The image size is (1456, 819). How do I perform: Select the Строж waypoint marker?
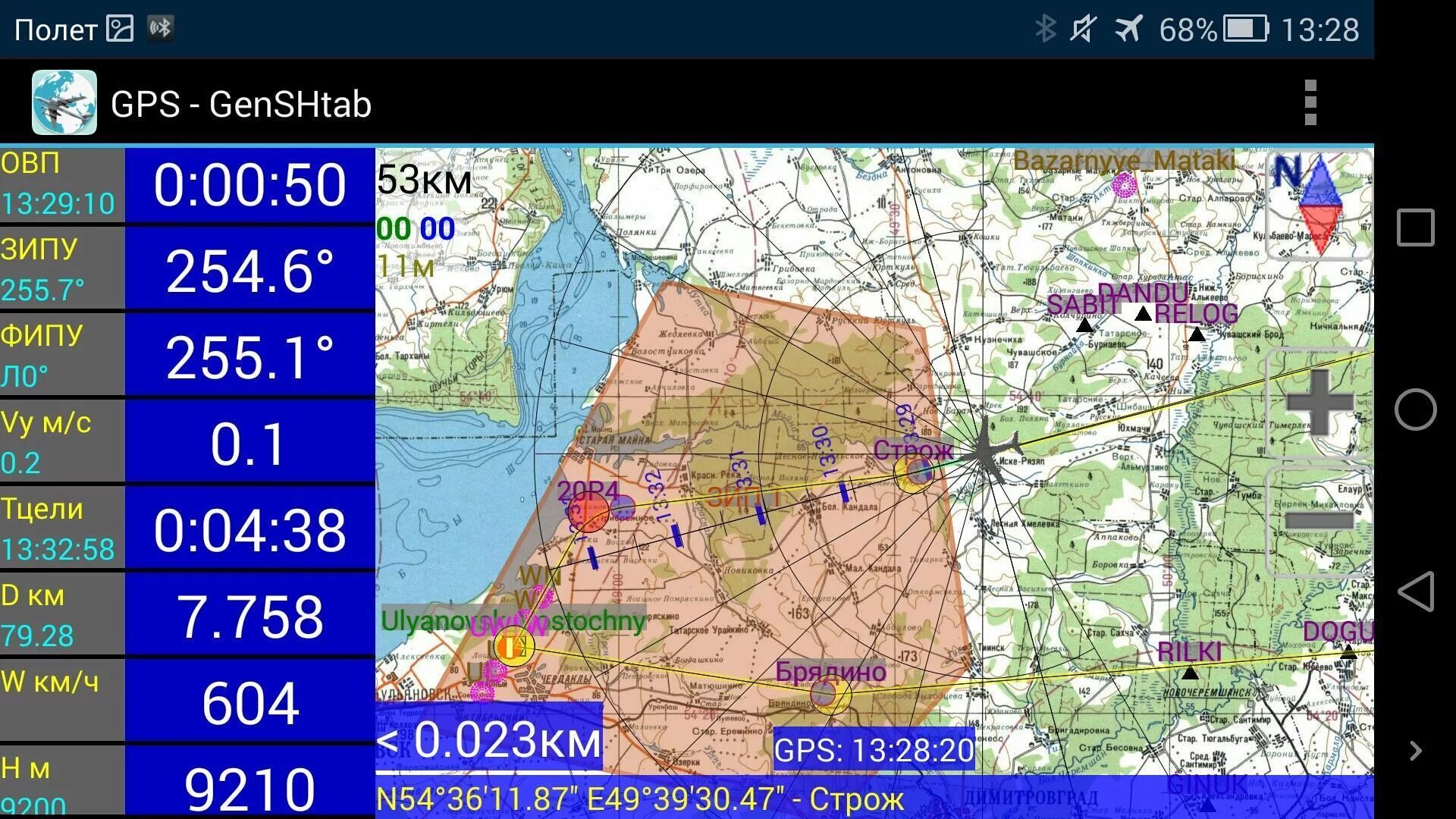pyautogui.click(x=914, y=472)
